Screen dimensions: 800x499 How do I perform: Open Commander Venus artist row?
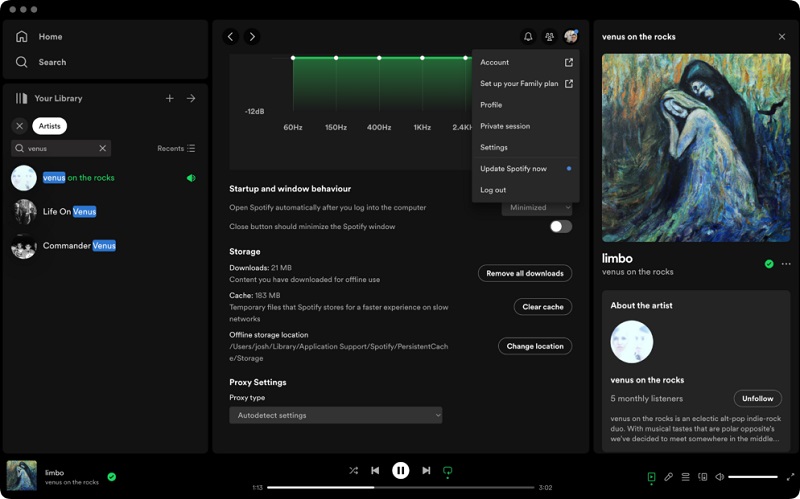(105, 246)
